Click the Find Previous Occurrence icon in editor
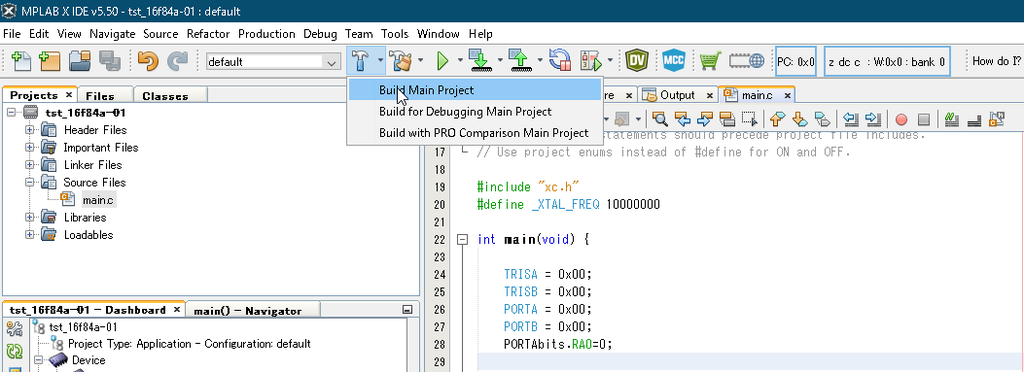The image size is (1024, 372). pyautogui.click(x=682, y=119)
